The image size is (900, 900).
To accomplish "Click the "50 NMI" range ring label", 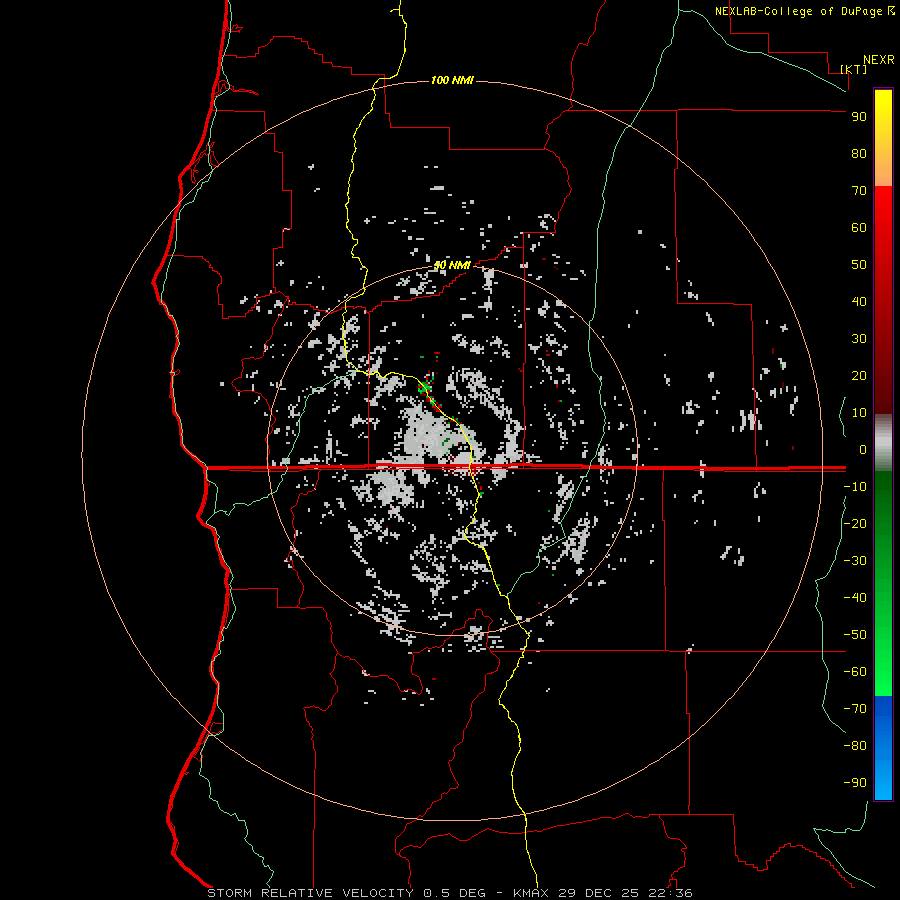I will click(452, 265).
